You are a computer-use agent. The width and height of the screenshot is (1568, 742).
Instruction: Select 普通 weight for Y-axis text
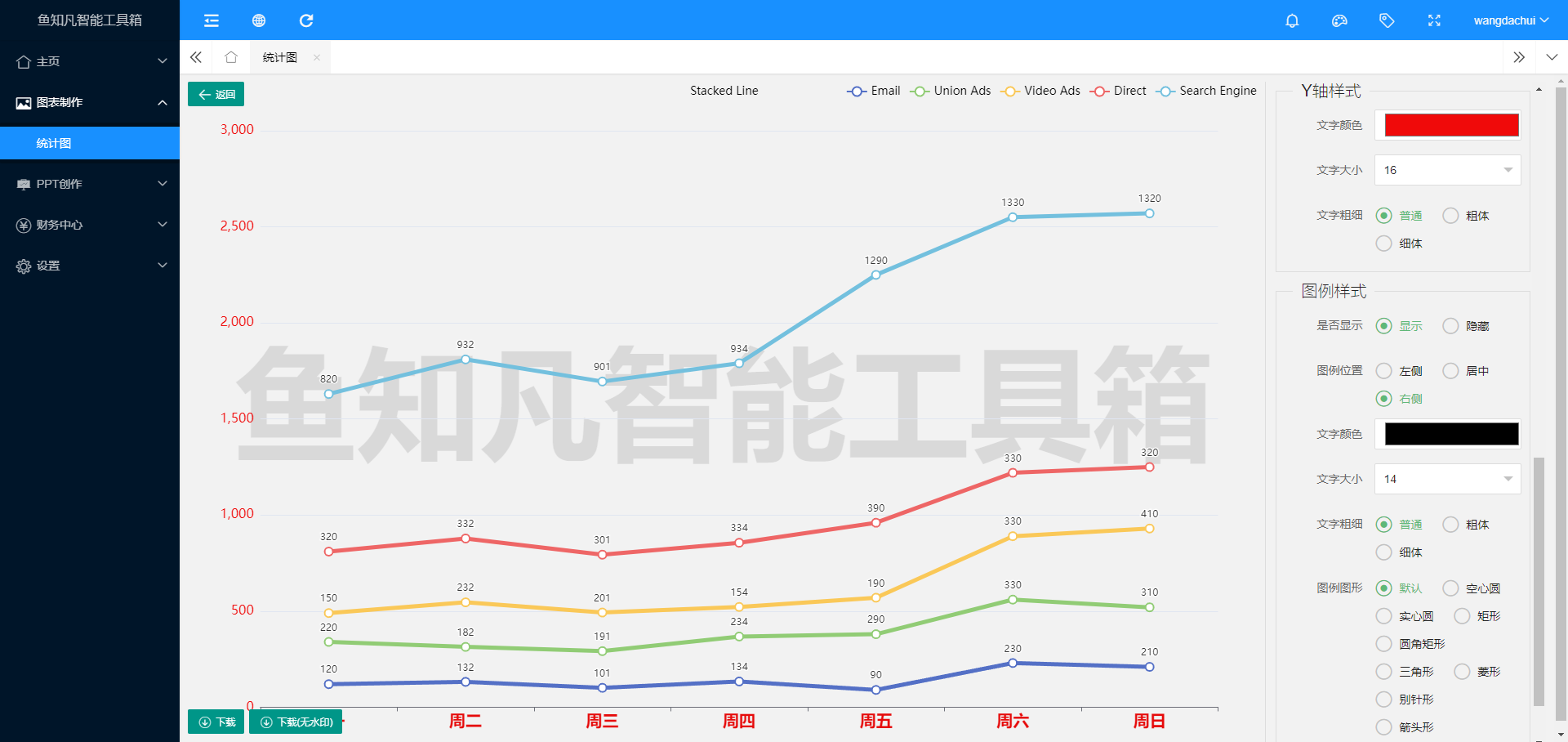[x=1399, y=216]
